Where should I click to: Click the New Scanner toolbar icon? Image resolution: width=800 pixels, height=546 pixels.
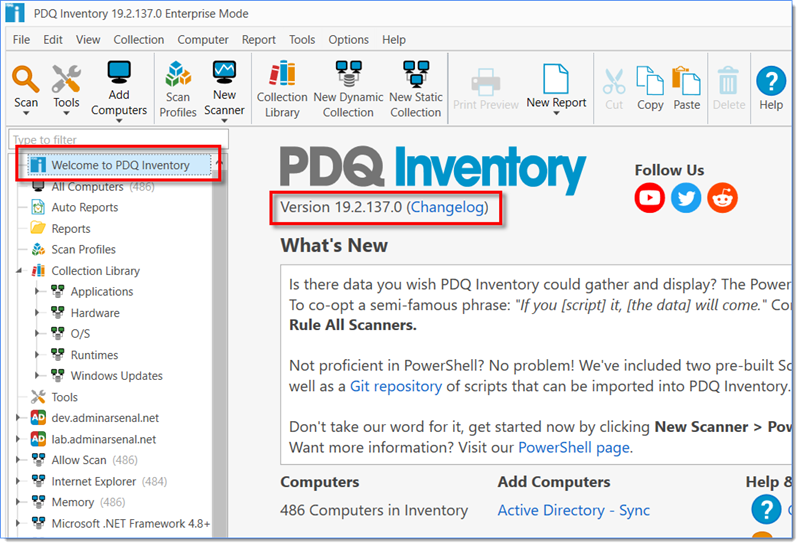(x=224, y=72)
